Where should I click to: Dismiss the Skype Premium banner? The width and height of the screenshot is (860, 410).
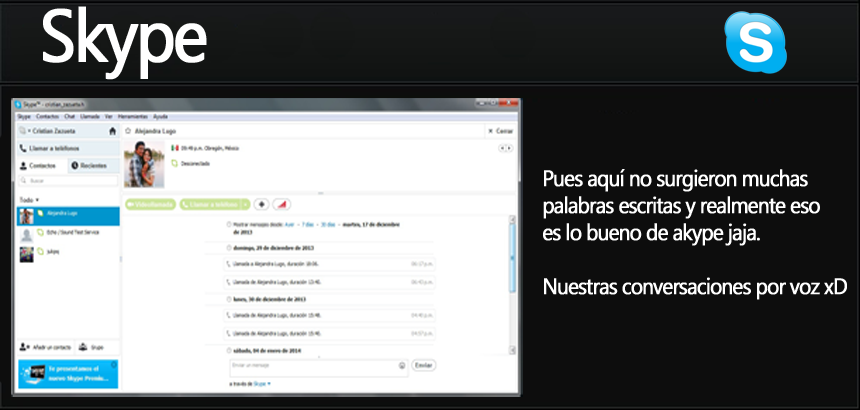[114, 364]
